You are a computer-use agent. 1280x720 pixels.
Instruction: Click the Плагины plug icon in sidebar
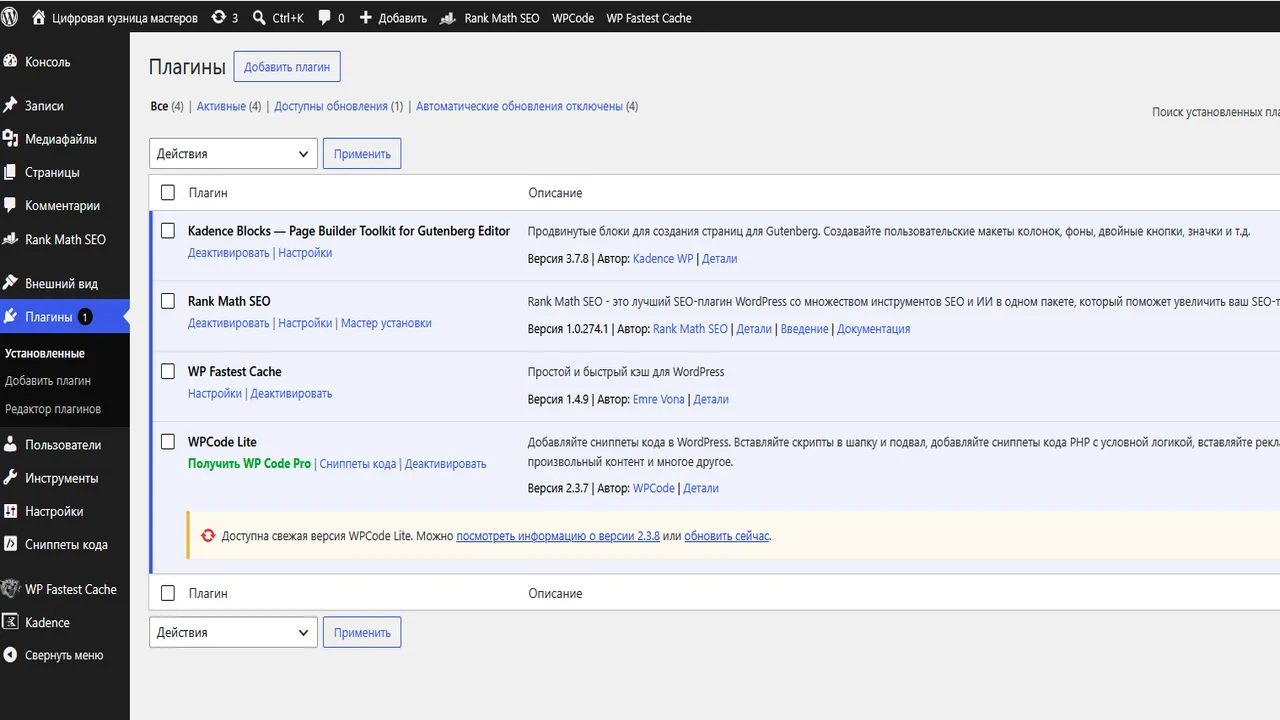pos(11,316)
